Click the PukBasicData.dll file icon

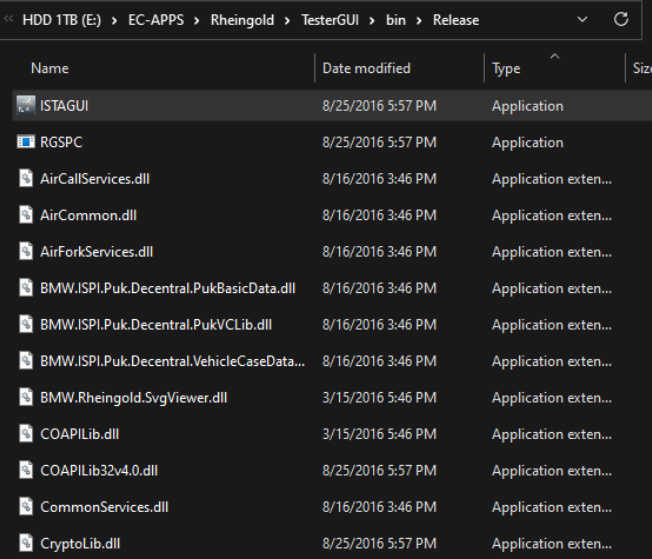26,288
